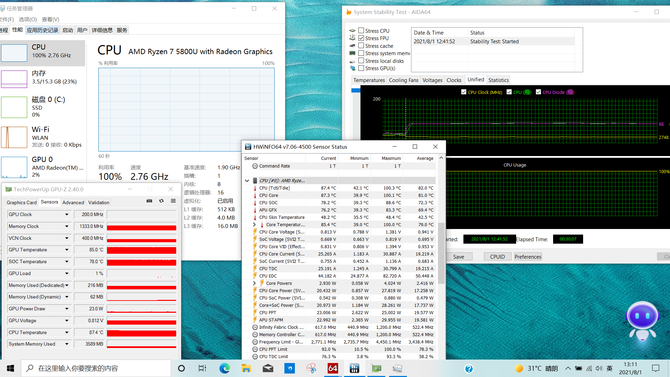Select Wi-Fi in Task Manager sidebar
This screenshot has width=670, height=377.
point(43,136)
